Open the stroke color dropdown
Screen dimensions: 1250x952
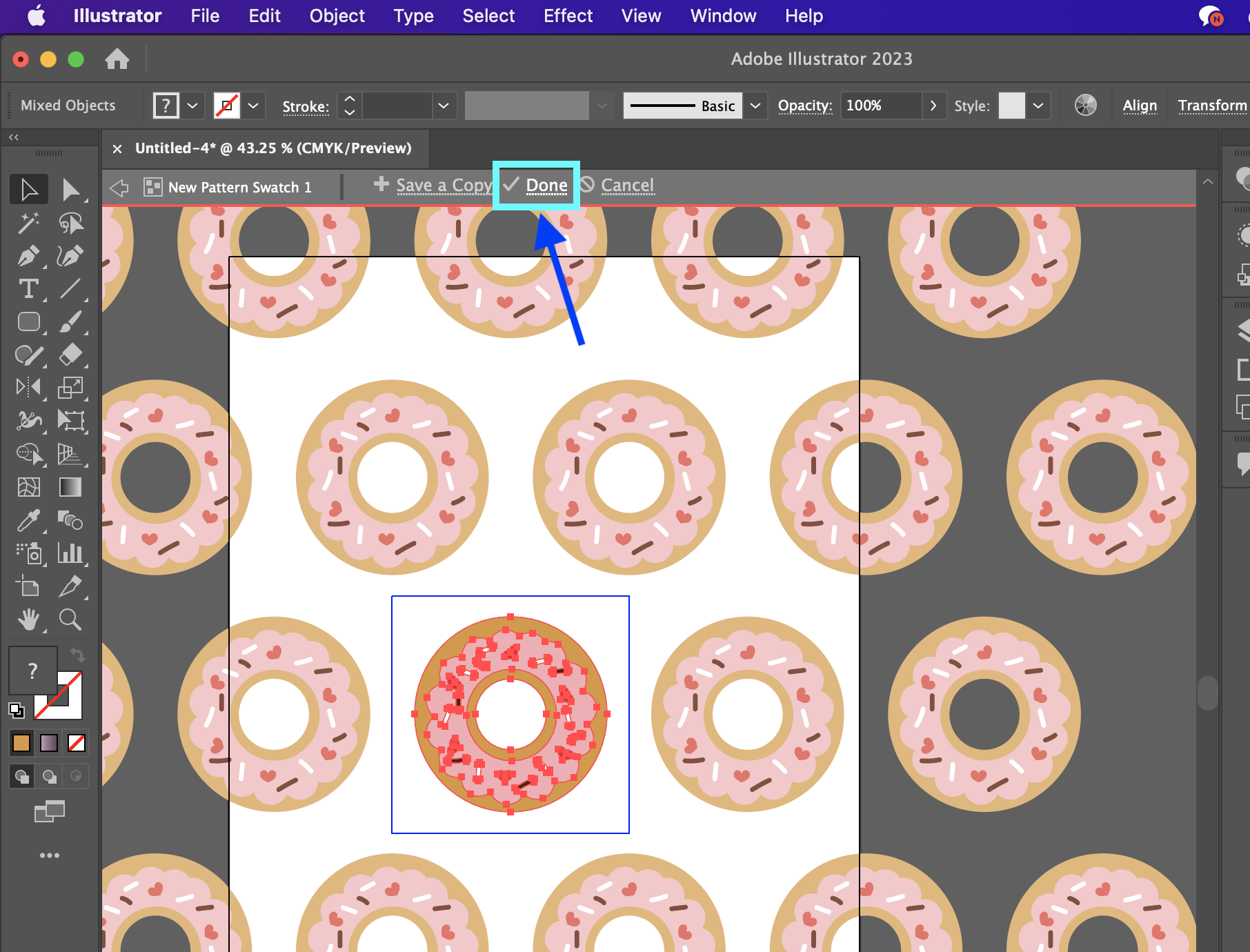tap(254, 106)
